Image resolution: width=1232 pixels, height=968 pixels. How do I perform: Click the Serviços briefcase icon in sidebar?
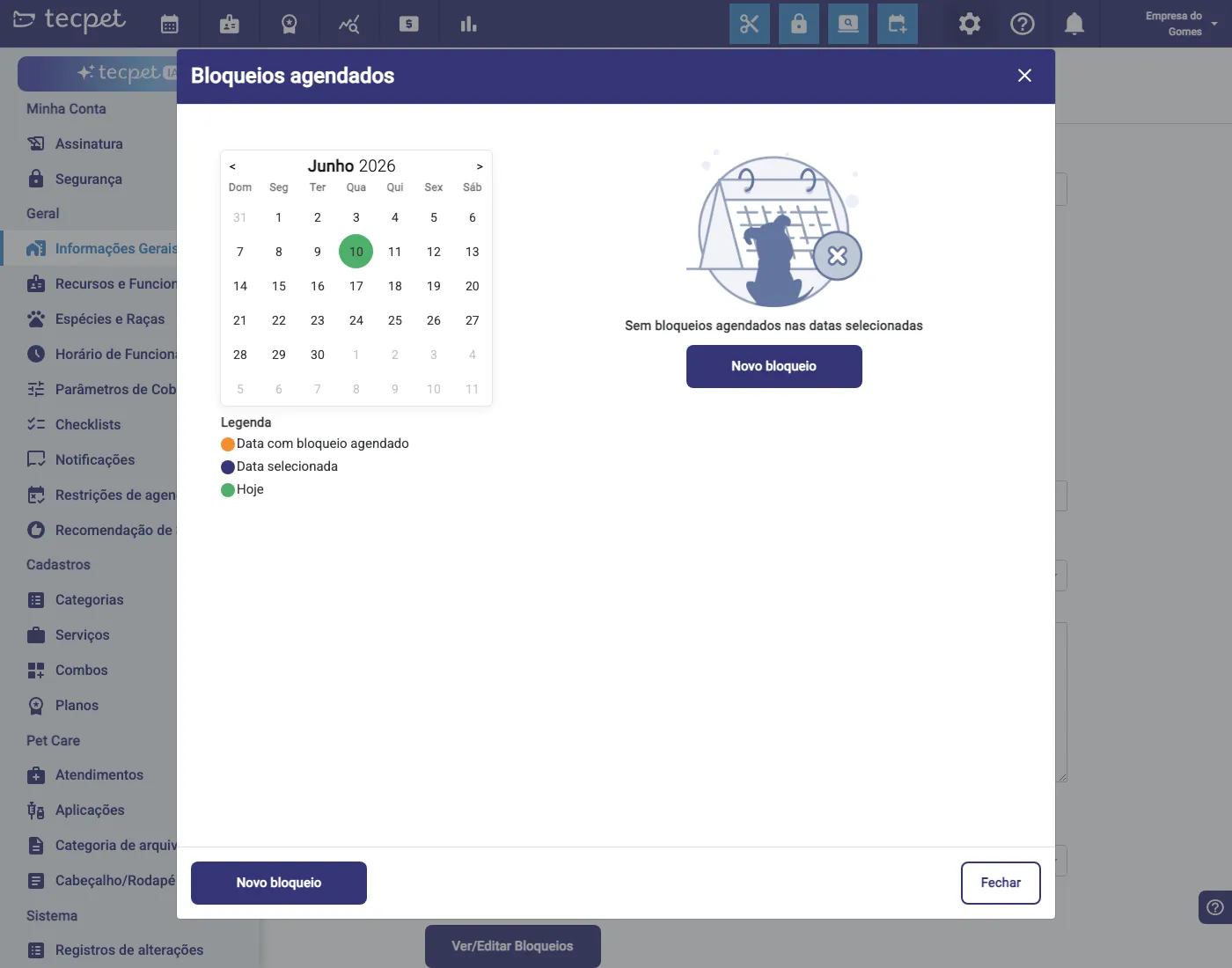click(x=36, y=635)
